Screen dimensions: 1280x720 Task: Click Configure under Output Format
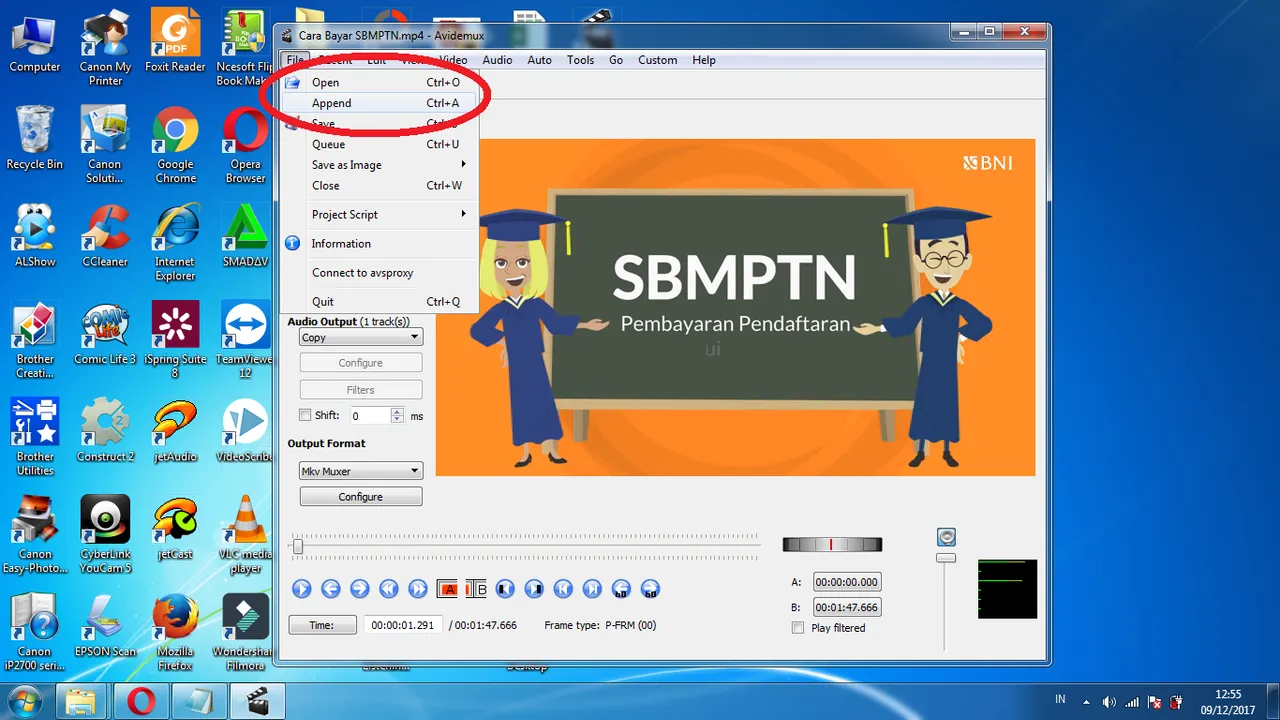(x=361, y=496)
